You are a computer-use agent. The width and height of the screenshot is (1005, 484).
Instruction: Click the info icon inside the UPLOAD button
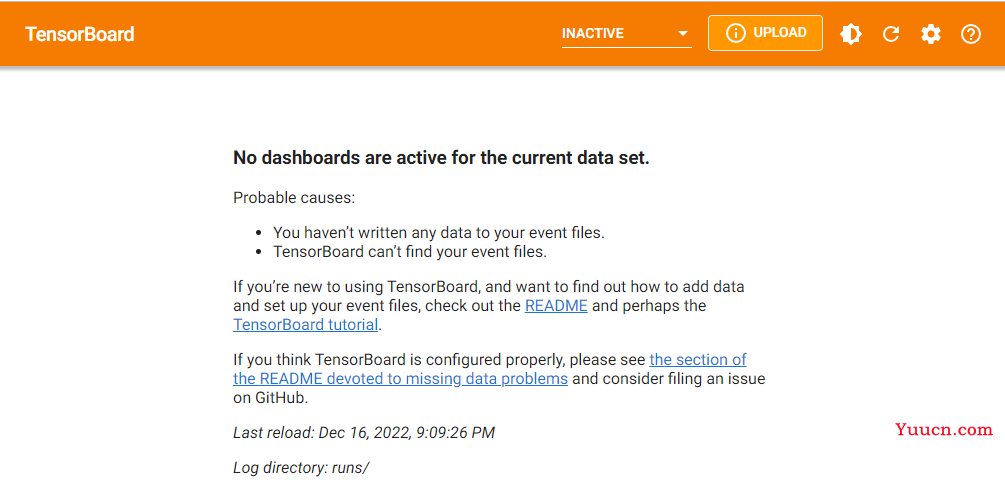pos(735,33)
